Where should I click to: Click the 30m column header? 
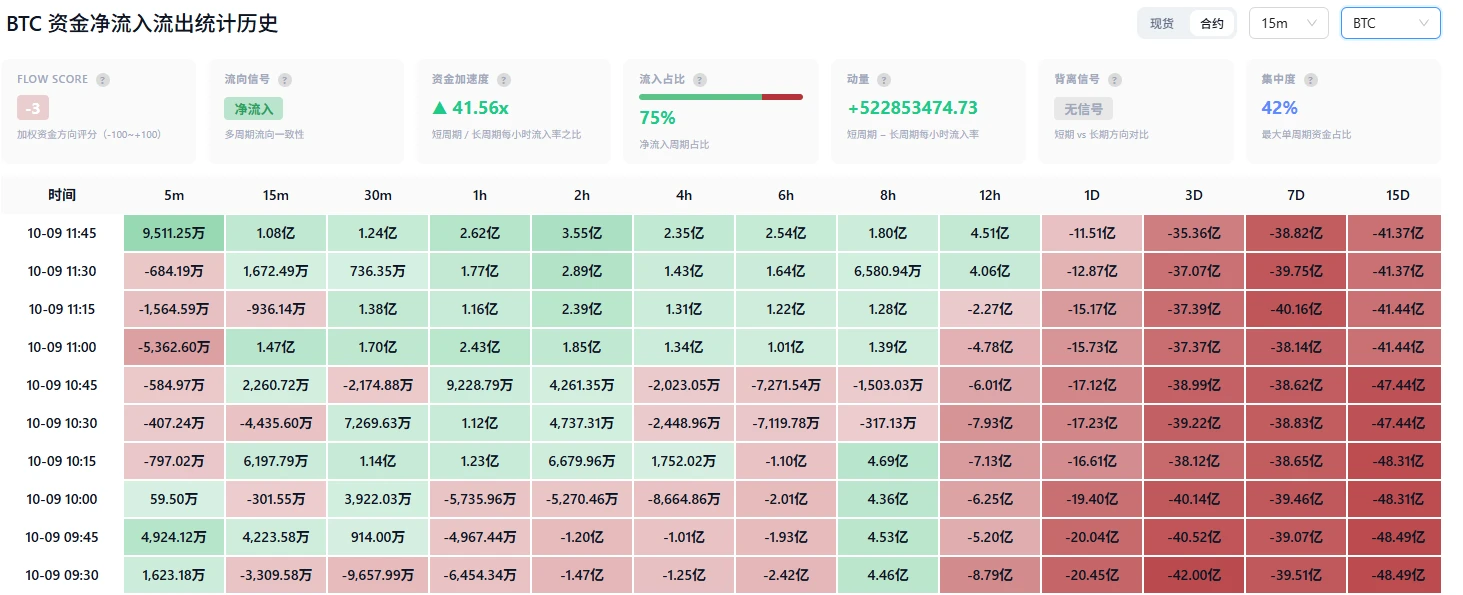pyautogui.click(x=378, y=195)
